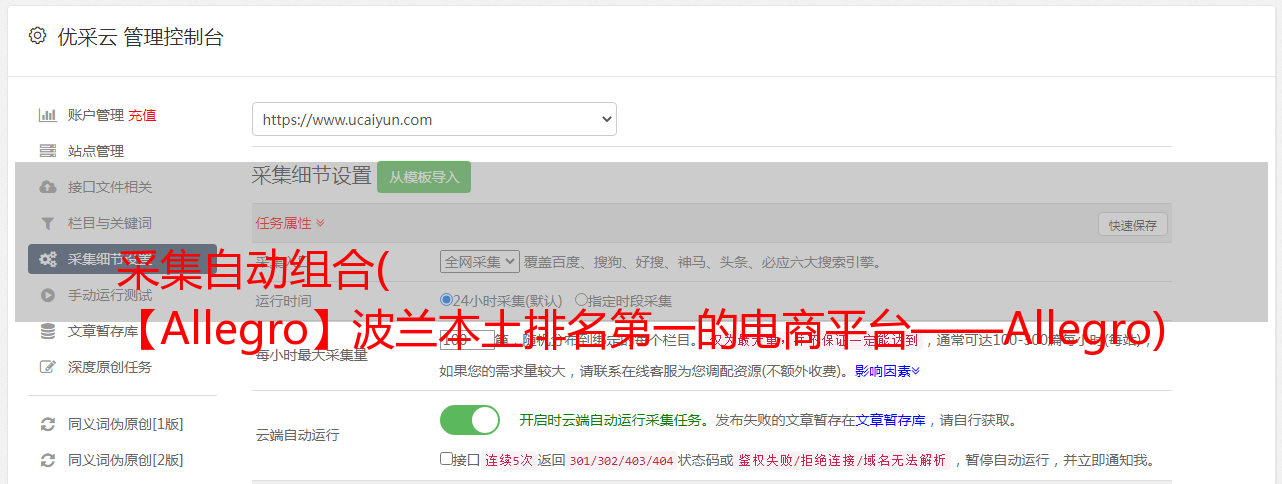1282x484 pixels.
Task: Click the edit pencil icon for 深度原创任务
Action: coord(47,367)
